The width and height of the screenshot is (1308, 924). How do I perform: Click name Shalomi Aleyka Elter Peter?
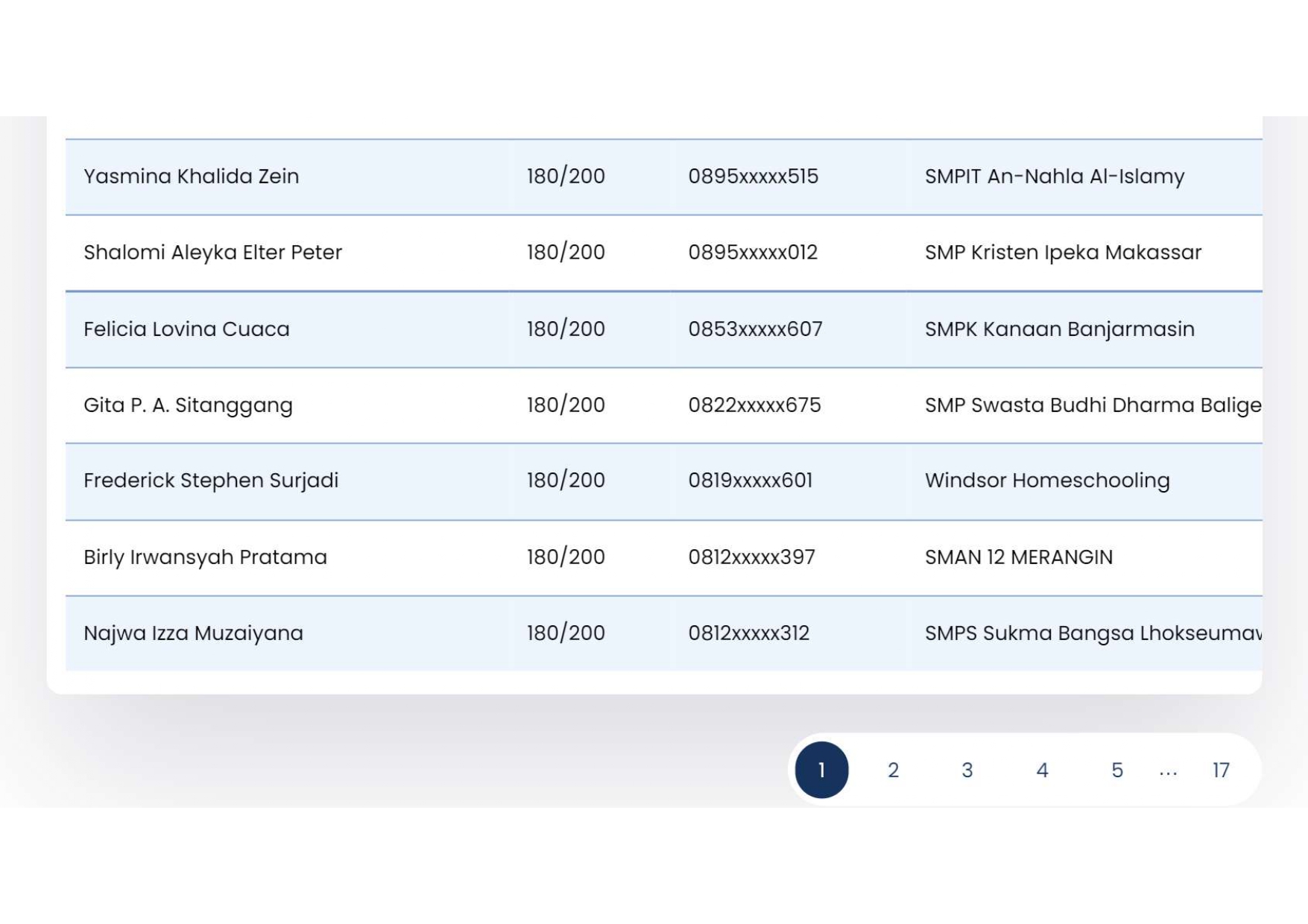pyautogui.click(x=213, y=253)
